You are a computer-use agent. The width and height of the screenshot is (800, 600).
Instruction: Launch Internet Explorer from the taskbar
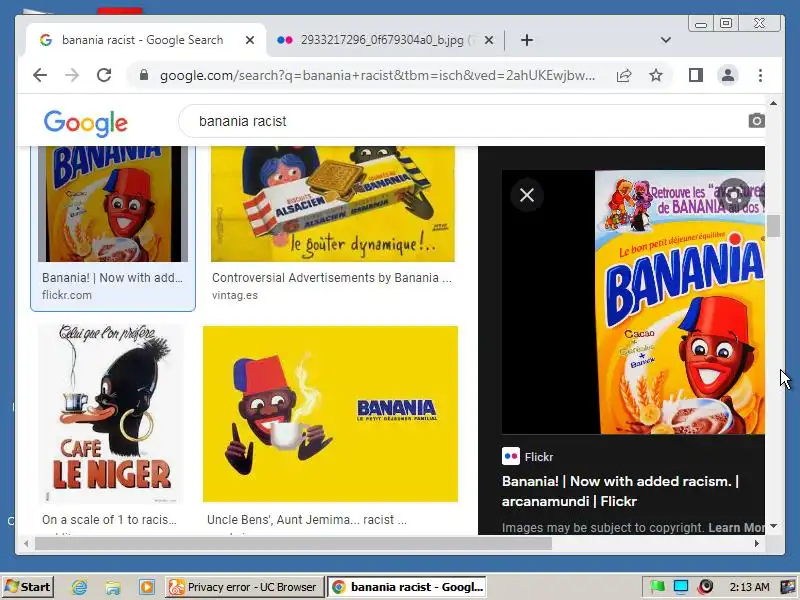pyautogui.click(x=79, y=587)
